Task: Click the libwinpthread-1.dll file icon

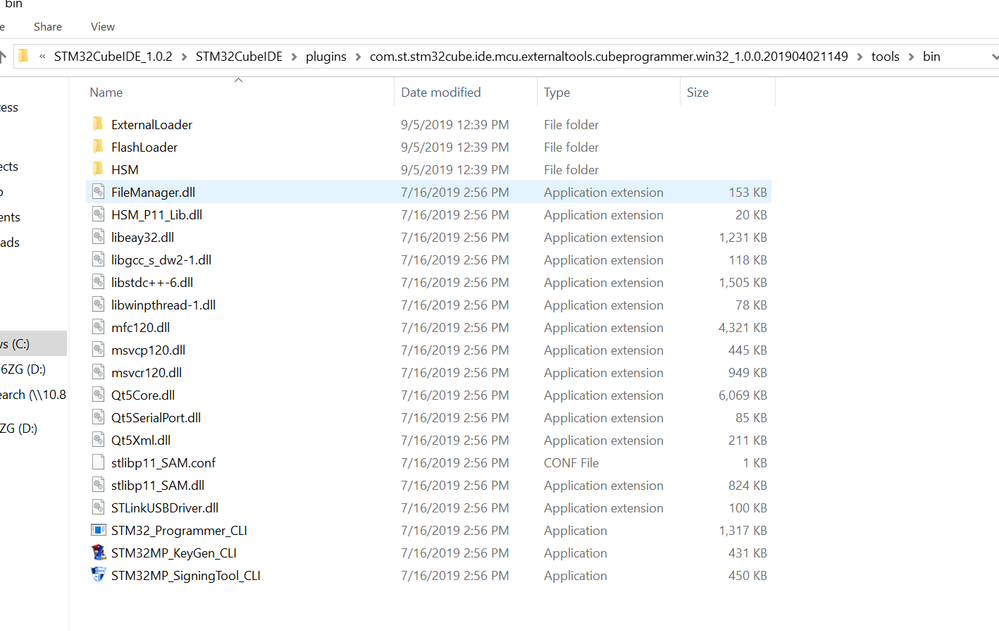Action: 98,304
